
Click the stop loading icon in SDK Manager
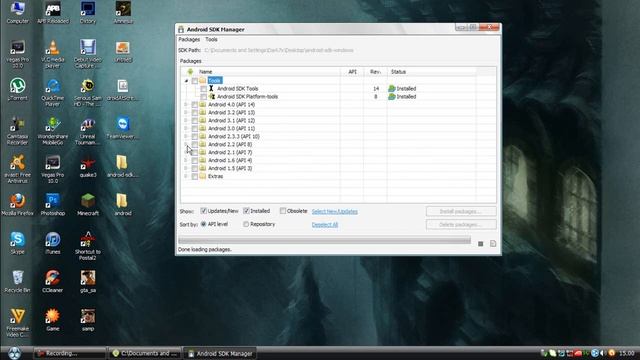point(480,244)
